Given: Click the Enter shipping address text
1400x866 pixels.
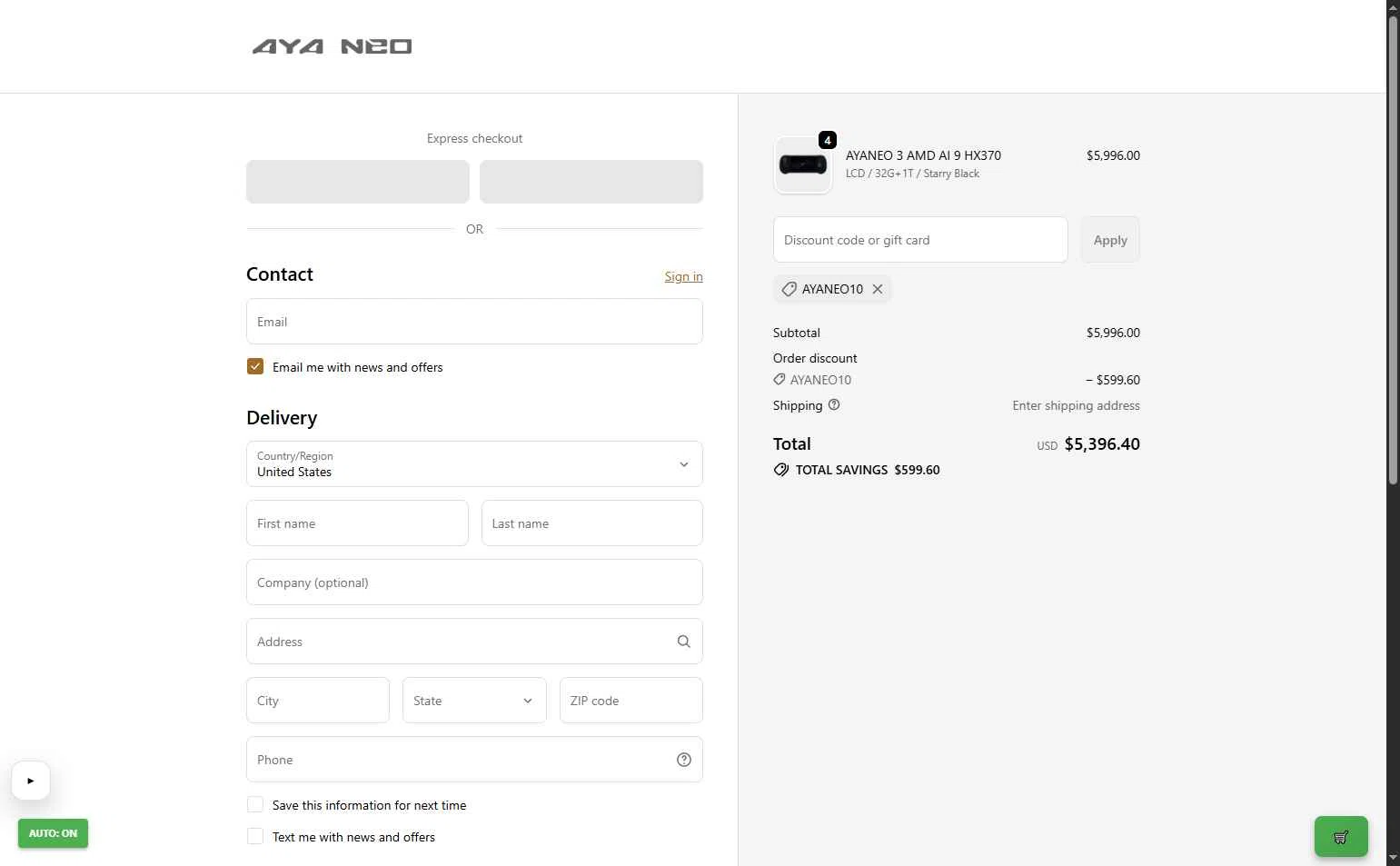Looking at the screenshot, I should pyautogui.click(x=1077, y=405).
